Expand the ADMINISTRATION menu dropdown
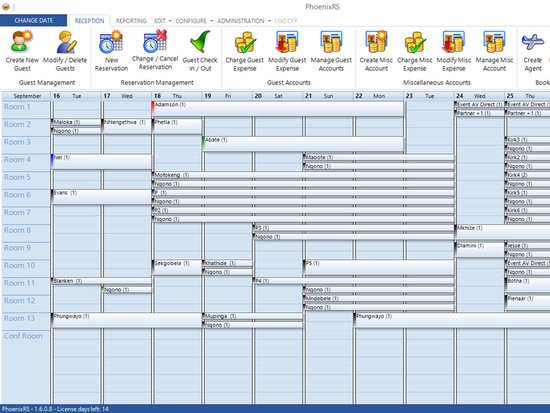This screenshot has height=413, width=550. coord(244,21)
